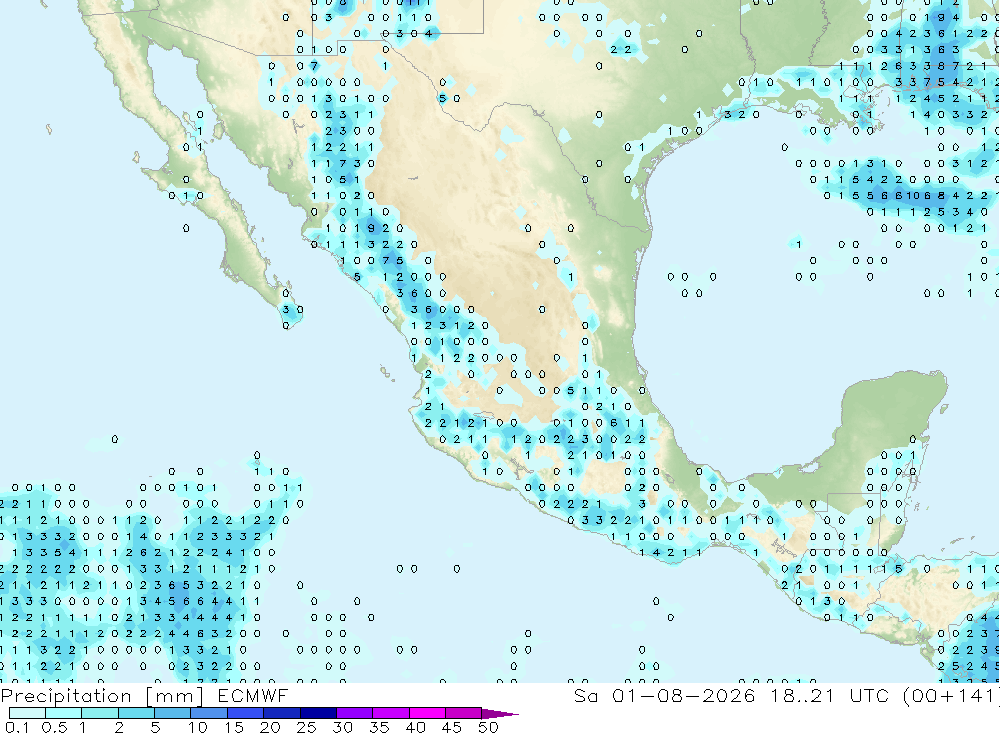Click the 20–25 mm legend swatch
1000x733 pixels.
282,713
